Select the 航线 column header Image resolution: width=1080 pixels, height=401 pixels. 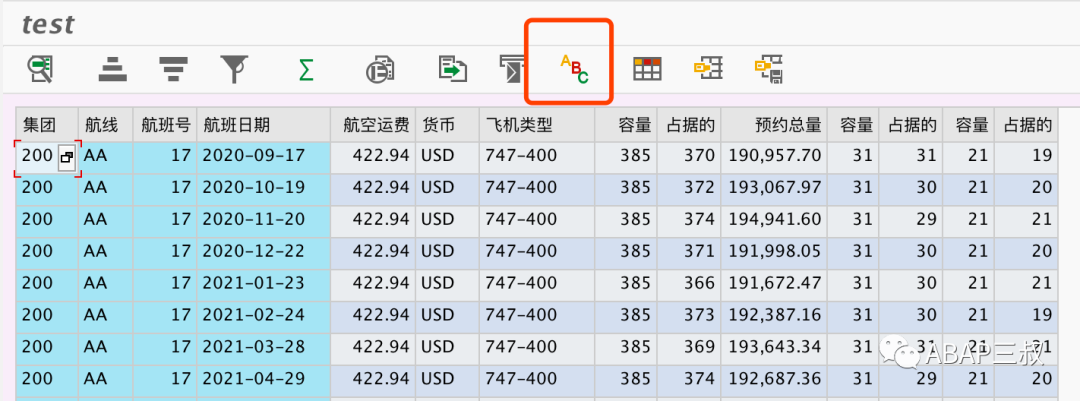[x=105, y=125]
